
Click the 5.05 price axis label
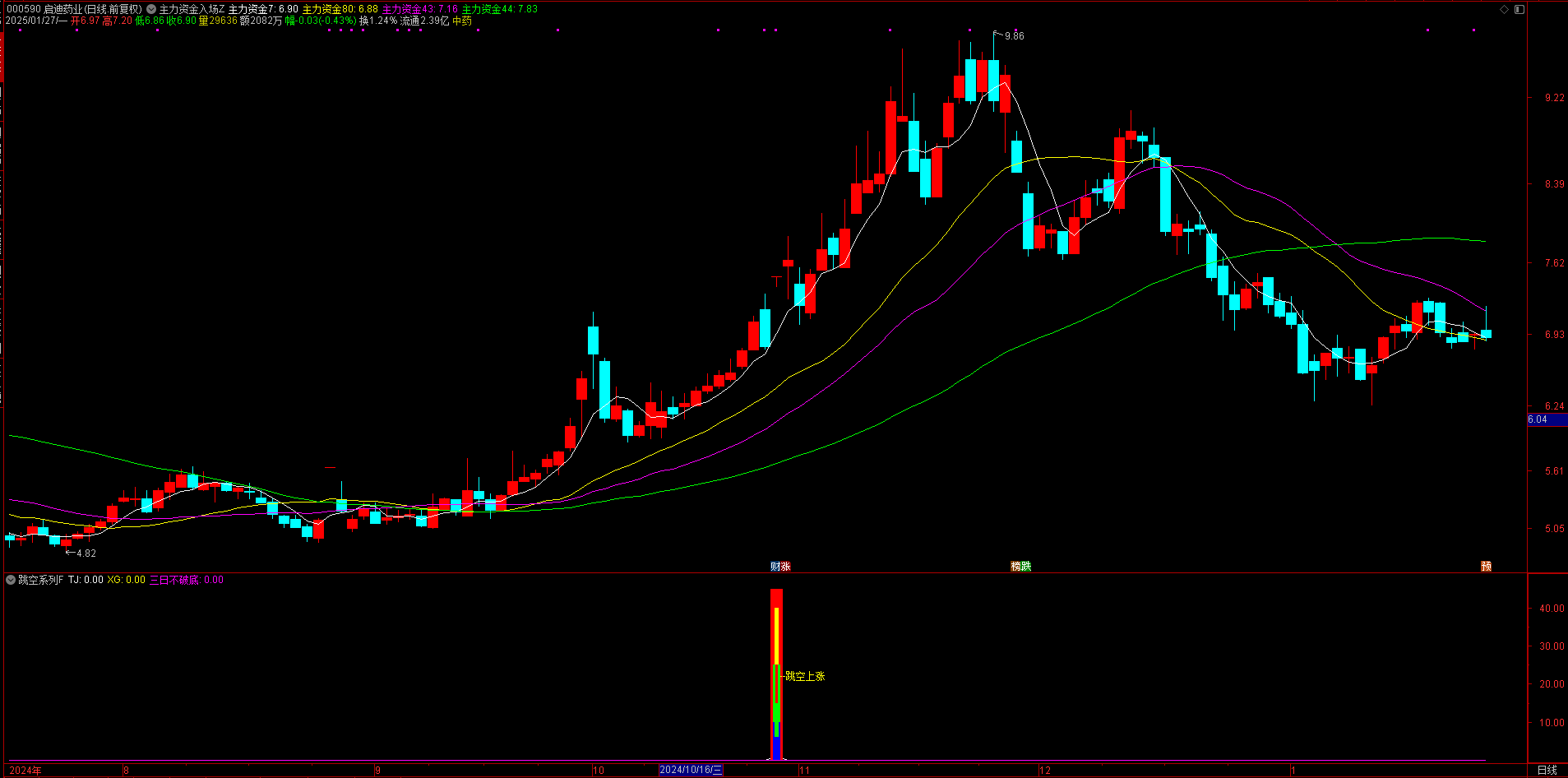pos(1554,529)
